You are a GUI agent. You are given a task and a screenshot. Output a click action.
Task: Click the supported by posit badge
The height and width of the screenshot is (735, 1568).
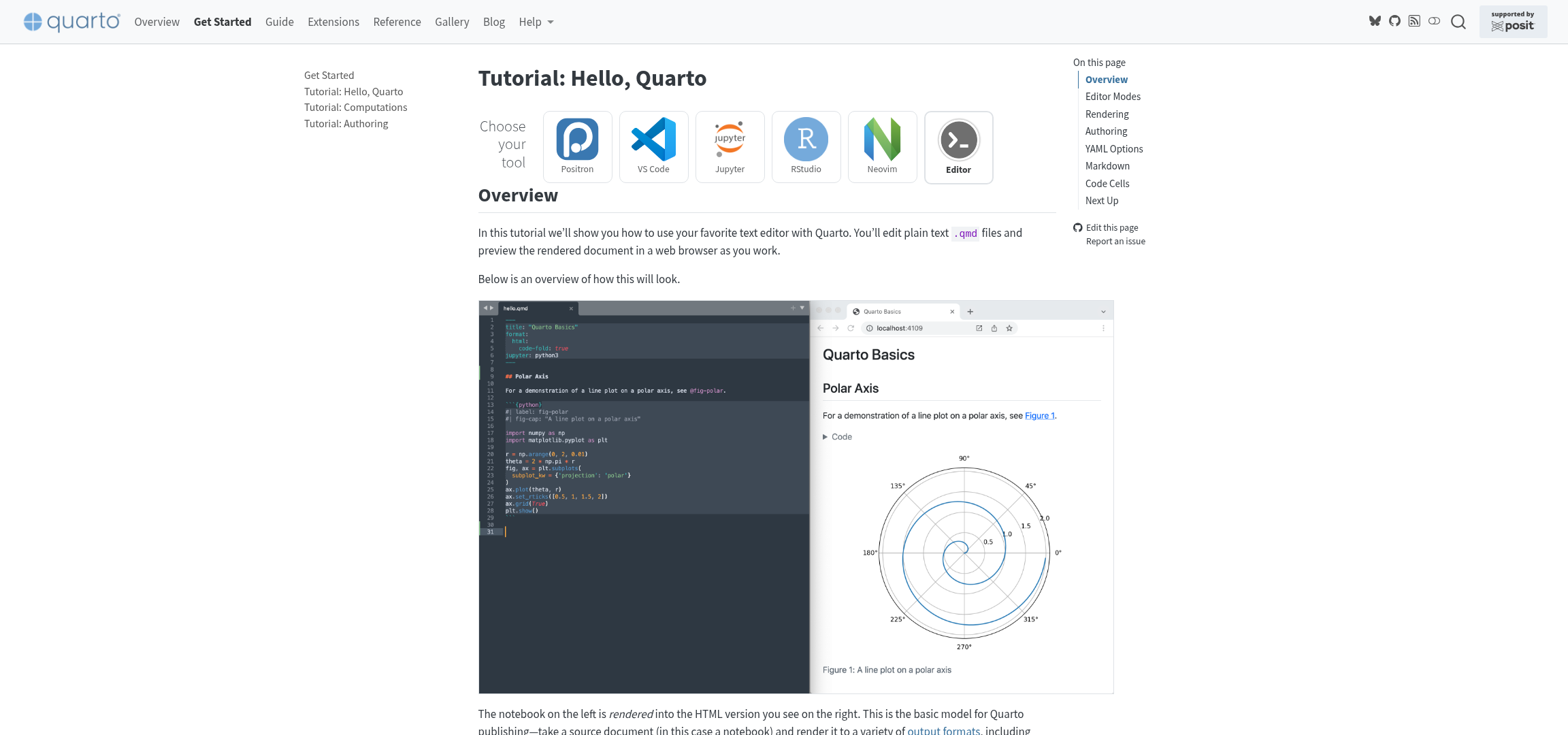pos(1513,21)
